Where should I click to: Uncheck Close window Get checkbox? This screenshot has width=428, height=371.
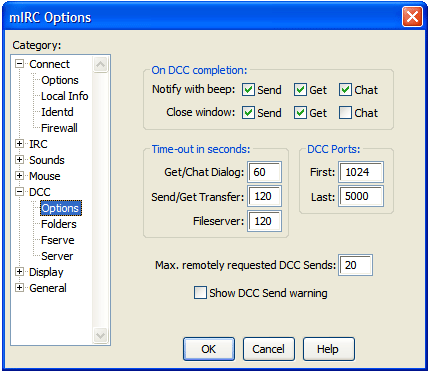tap(300, 113)
